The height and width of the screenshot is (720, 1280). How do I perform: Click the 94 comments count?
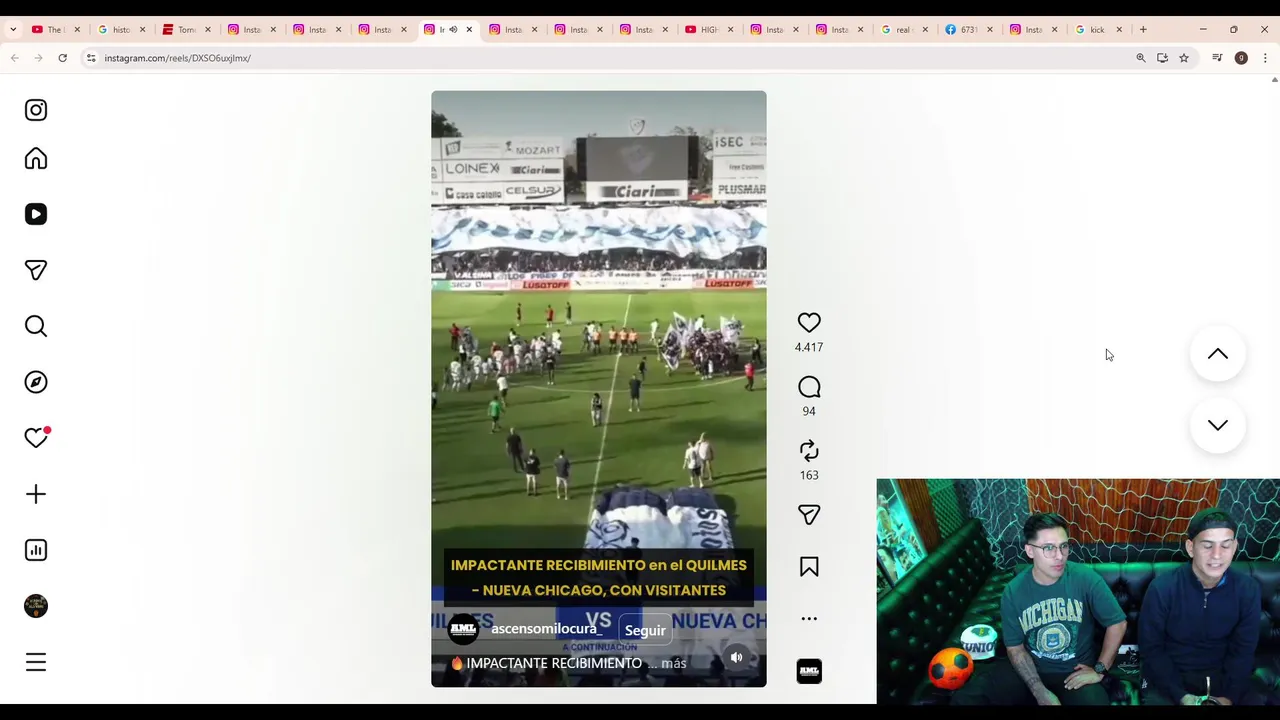pyautogui.click(x=809, y=411)
